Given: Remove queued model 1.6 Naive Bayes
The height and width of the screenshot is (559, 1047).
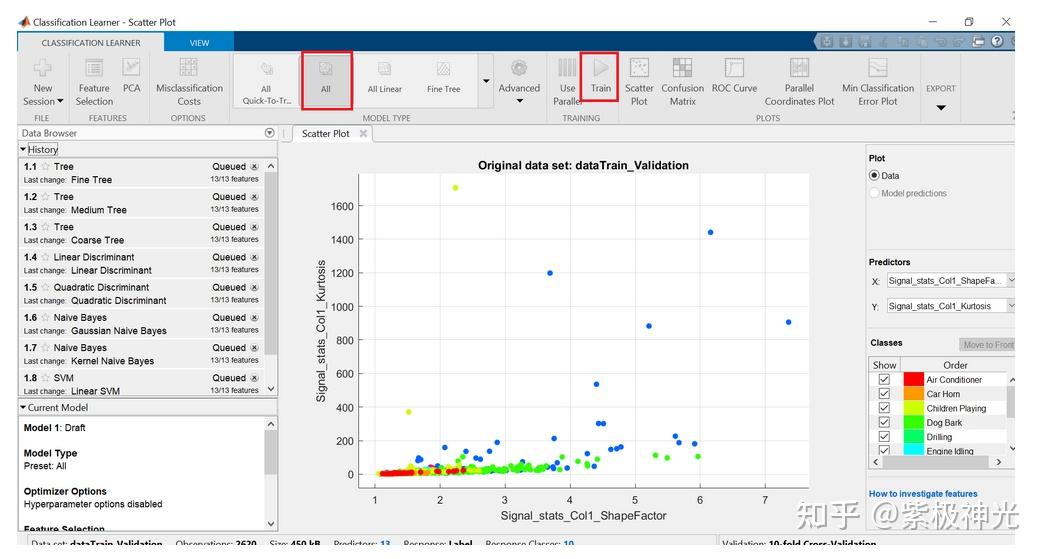Looking at the screenshot, I should pos(254,317).
